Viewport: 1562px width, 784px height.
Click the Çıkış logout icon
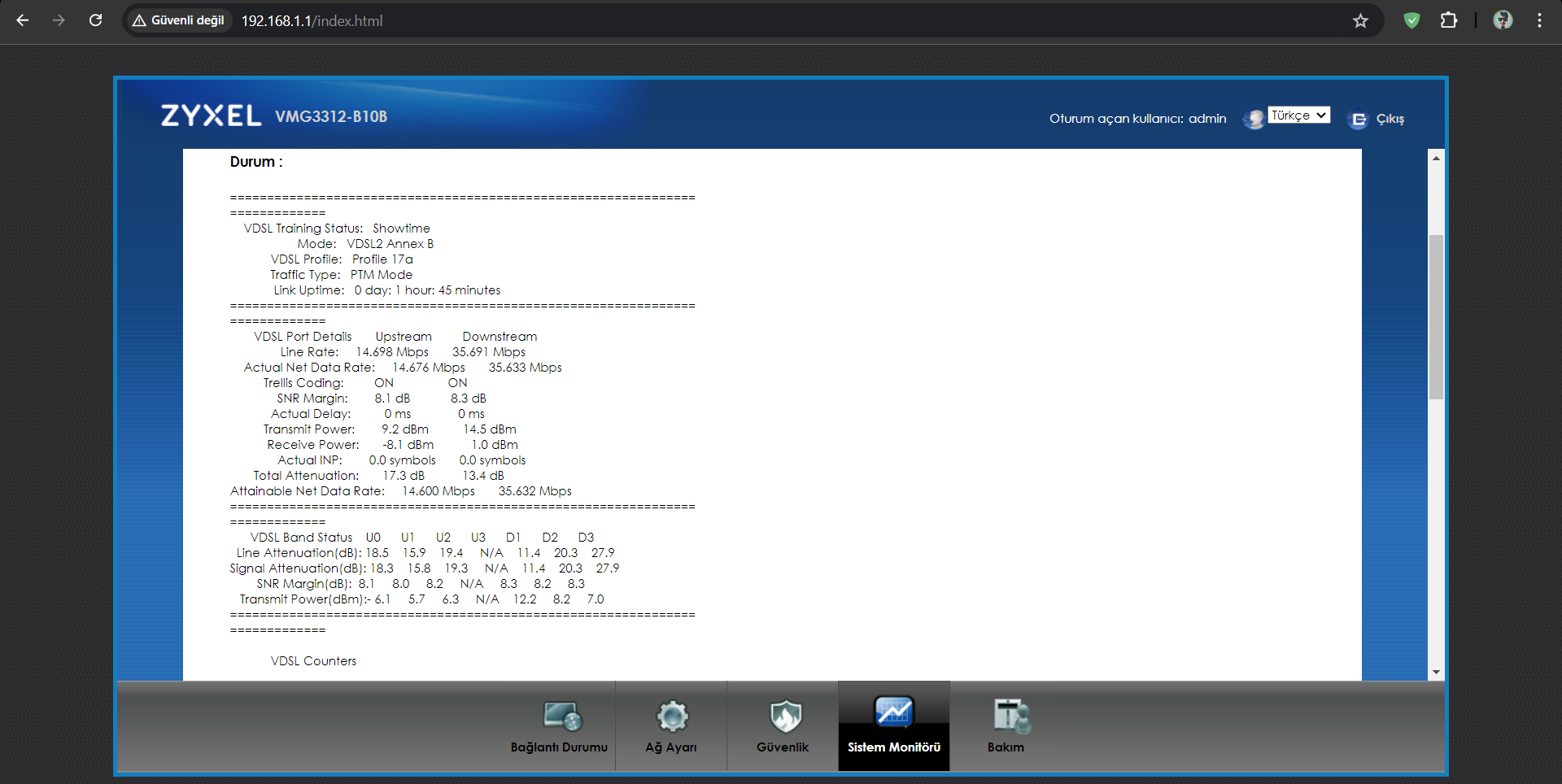[1358, 120]
